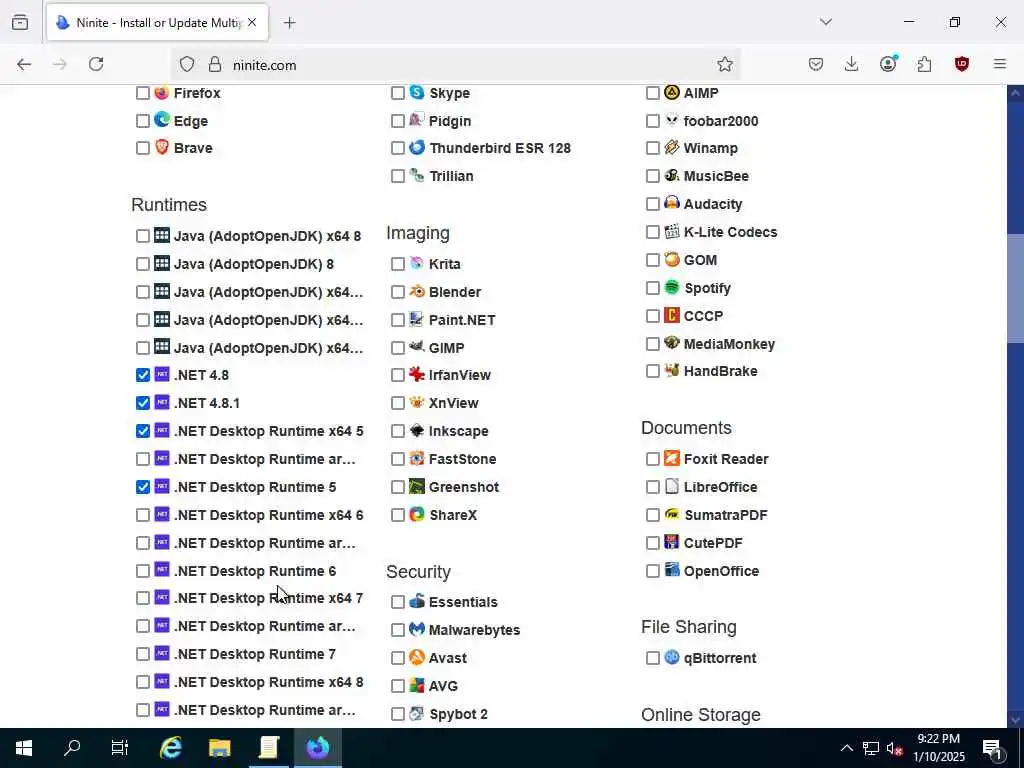Screen dimensions: 1024x768
Task: Open Firefox View pinned icon
Action: 20,22
